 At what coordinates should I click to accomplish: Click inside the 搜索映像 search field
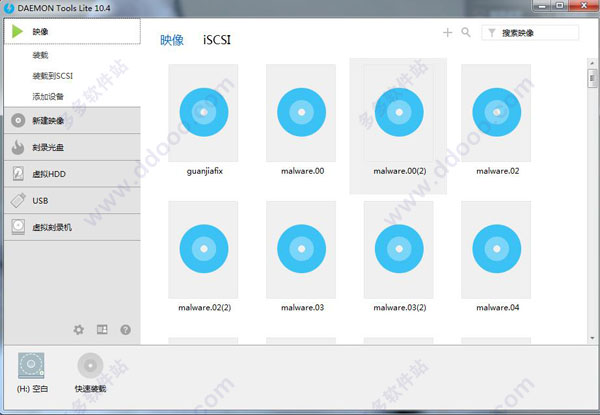click(530, 33)
